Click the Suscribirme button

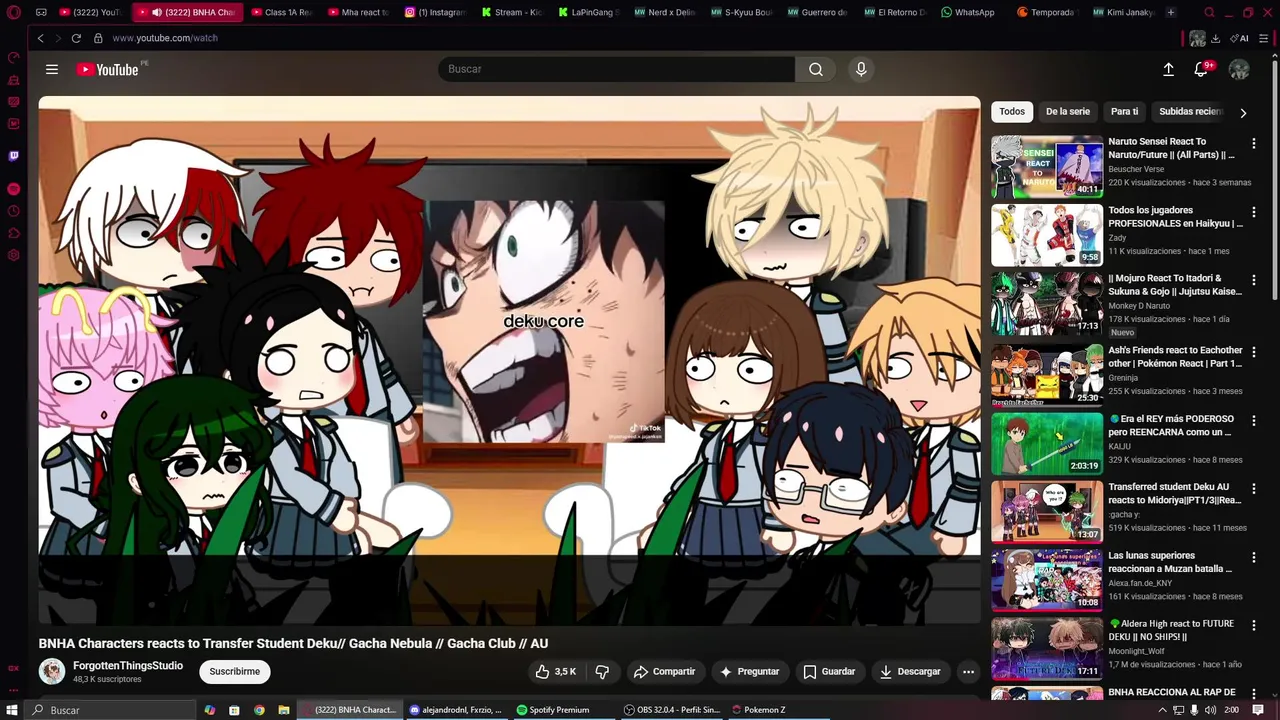(235, 672)
